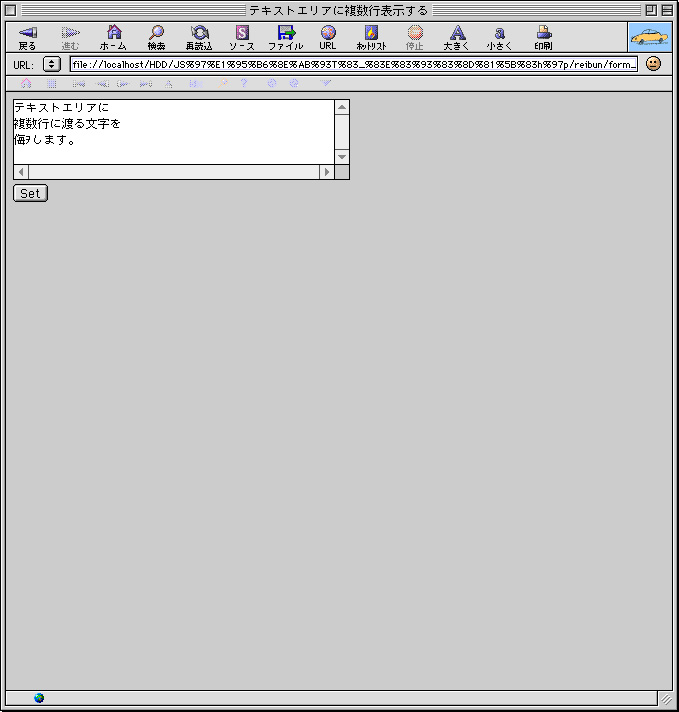Click the smiley face HTML status icon
The image size is (679, 712).
click(653, 64)
